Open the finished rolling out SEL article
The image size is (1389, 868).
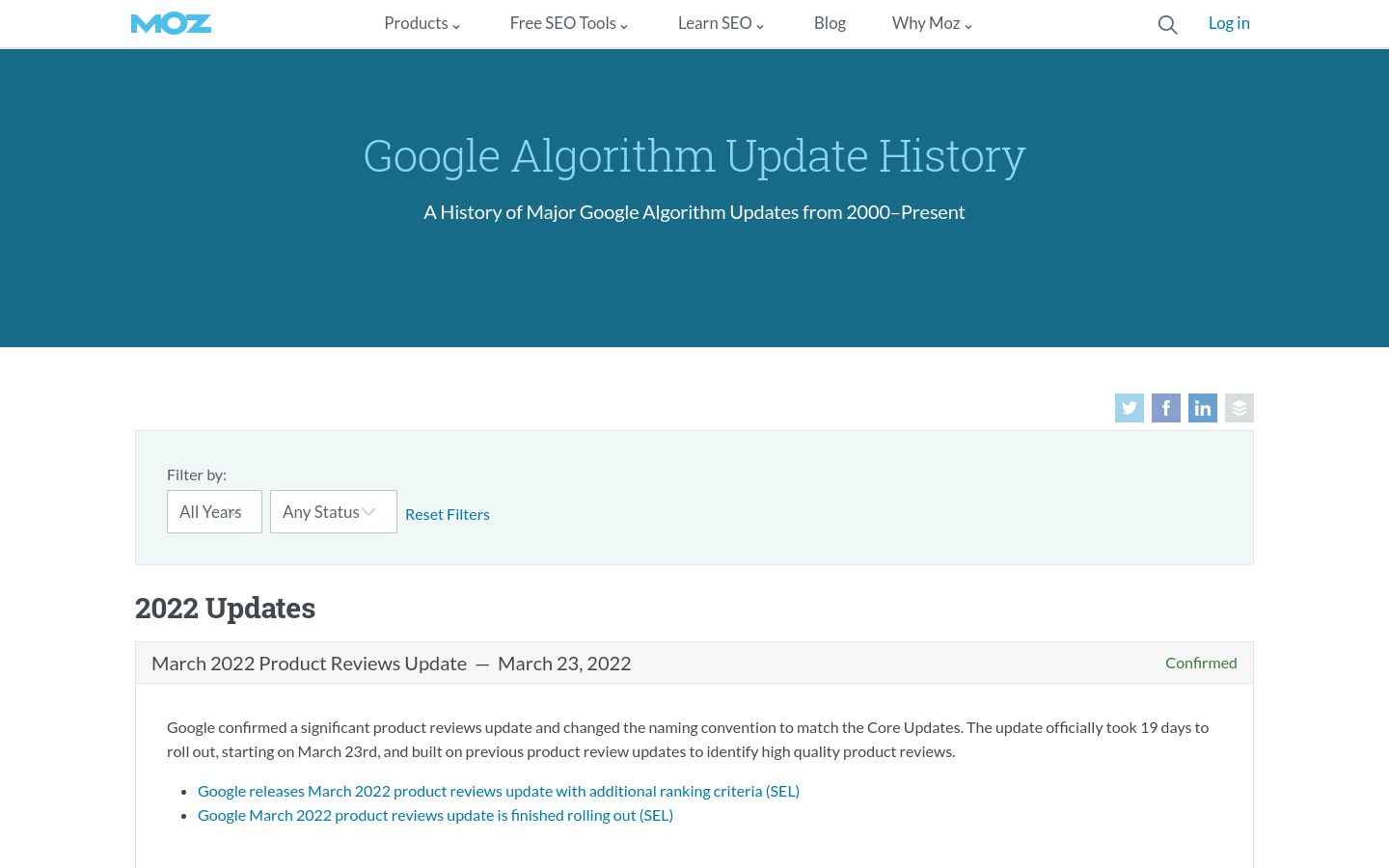pyautogui.click(x=435, y=815)
